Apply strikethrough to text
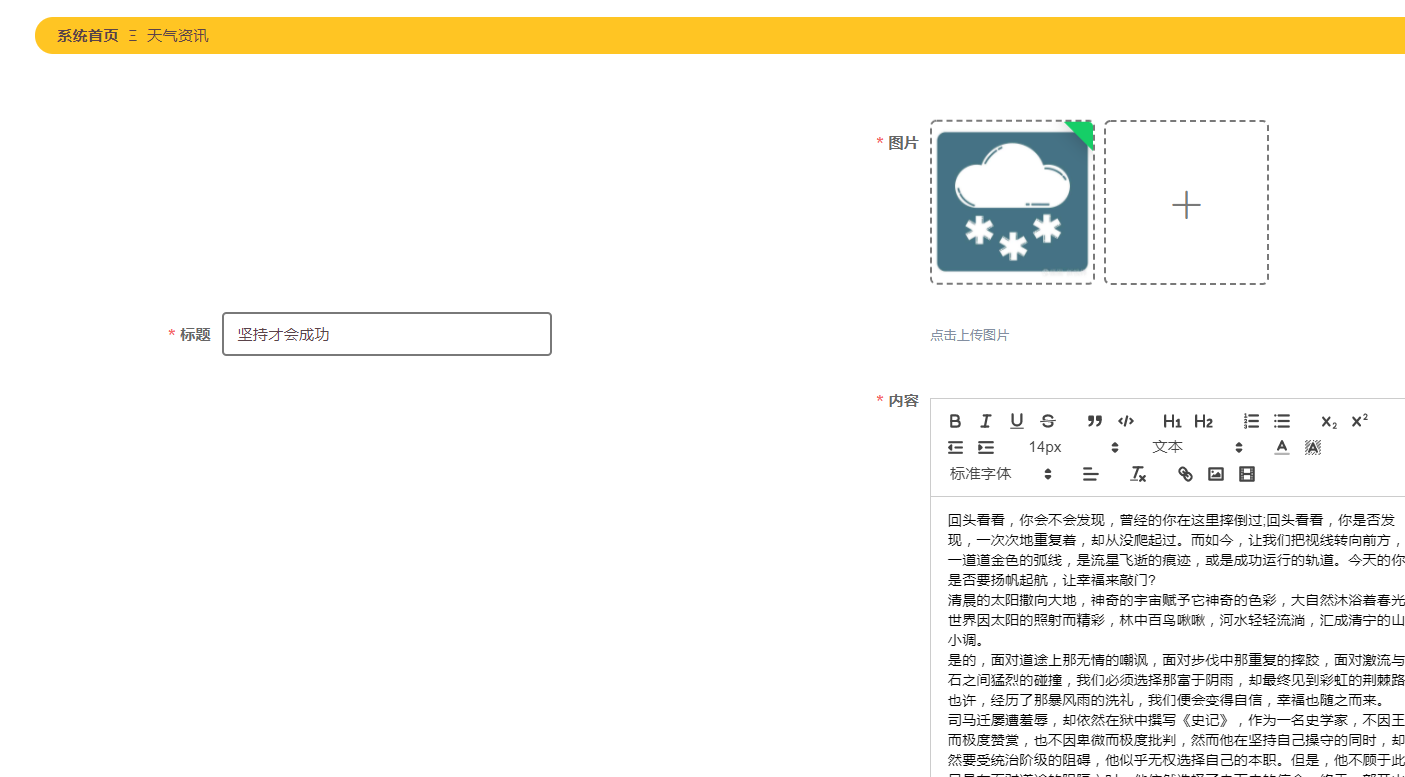The height and width of the screenshot is (777, 1405). click(1047, 421)
